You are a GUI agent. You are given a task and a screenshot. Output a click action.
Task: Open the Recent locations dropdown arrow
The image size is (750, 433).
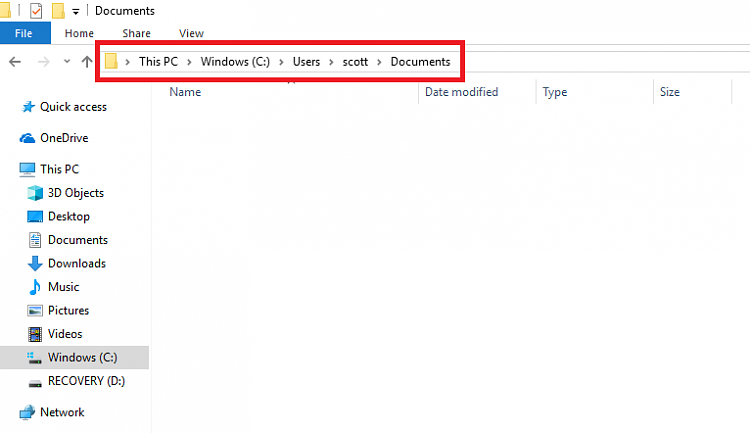click(67, 61)
